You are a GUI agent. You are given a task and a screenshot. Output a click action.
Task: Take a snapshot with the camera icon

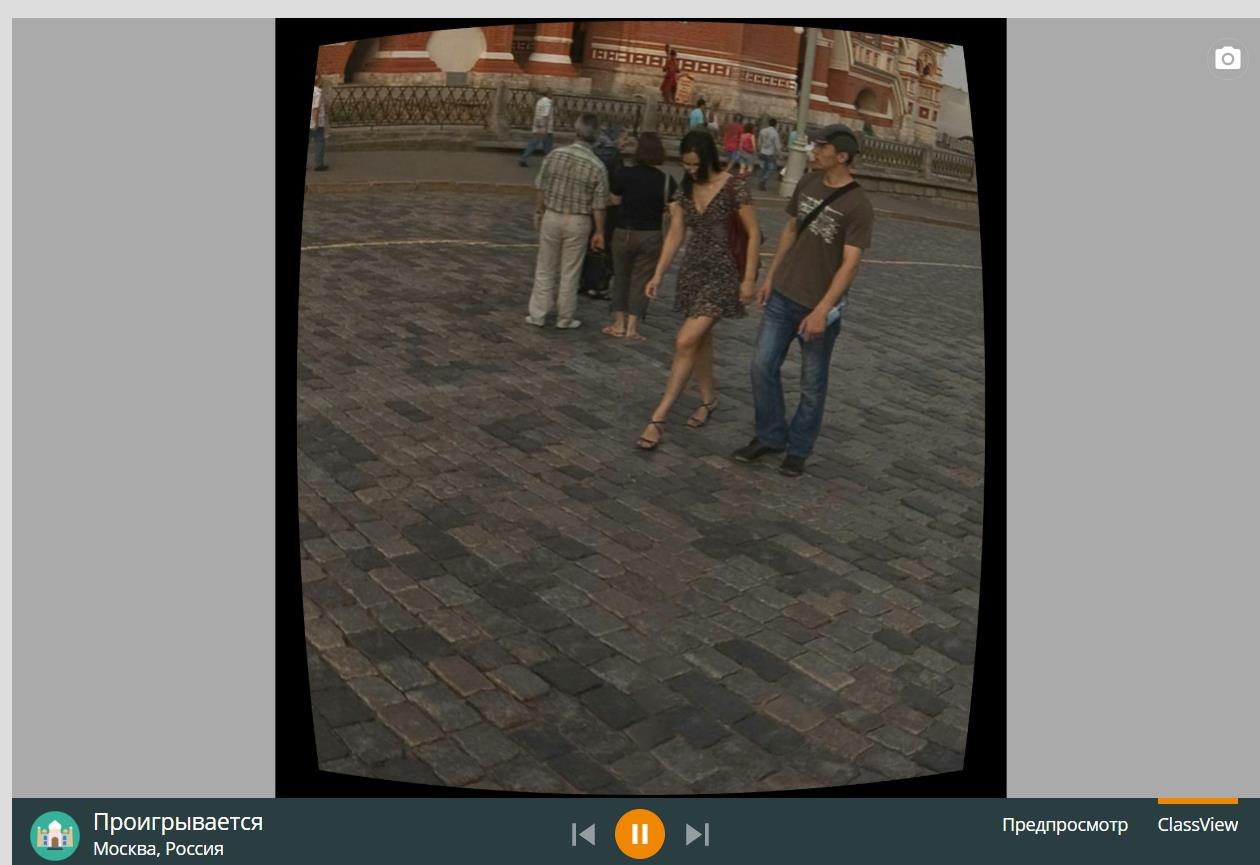pyautogui.click(x=1227, y=59)
